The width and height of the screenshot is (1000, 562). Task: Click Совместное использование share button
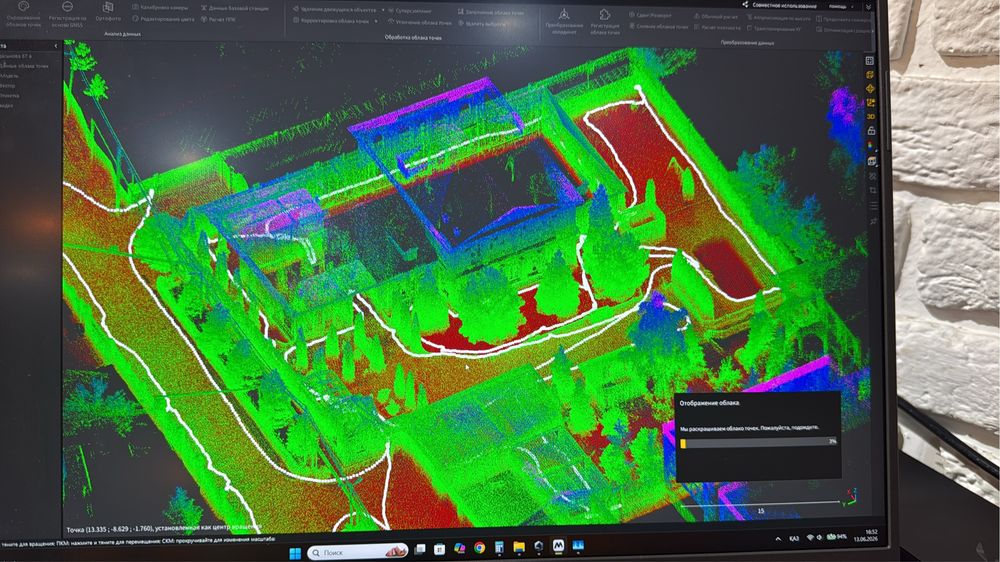coord(779,5)
